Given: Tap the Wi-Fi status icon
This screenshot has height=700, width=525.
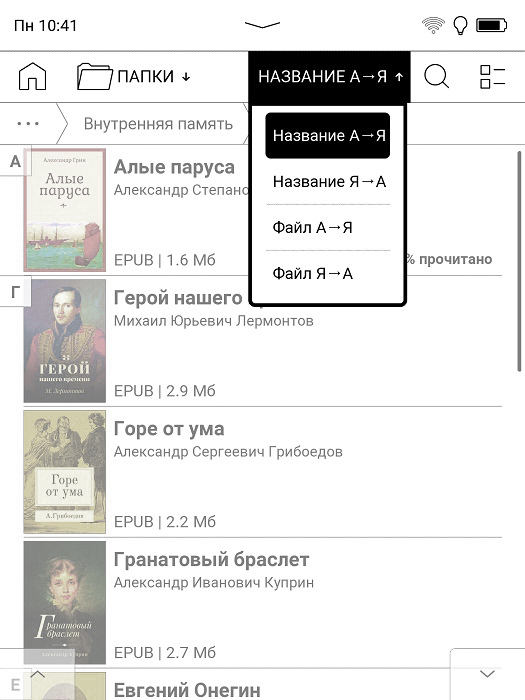Looking at the screenshot, I should [433, 25].
